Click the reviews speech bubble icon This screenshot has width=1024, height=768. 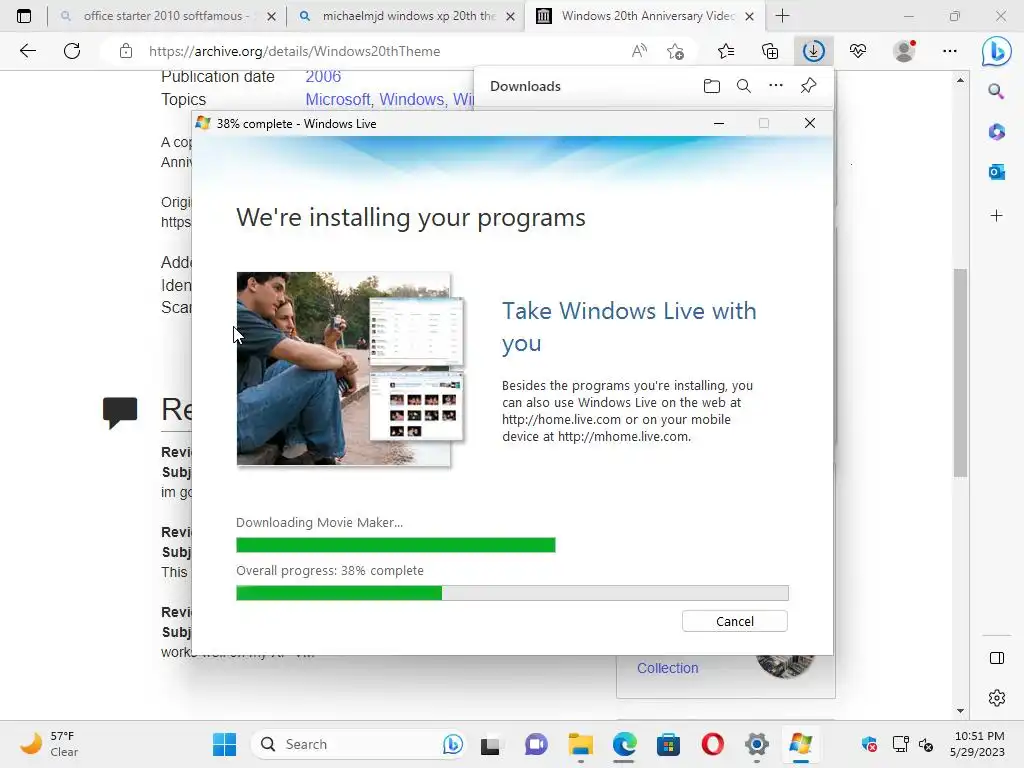120,412
